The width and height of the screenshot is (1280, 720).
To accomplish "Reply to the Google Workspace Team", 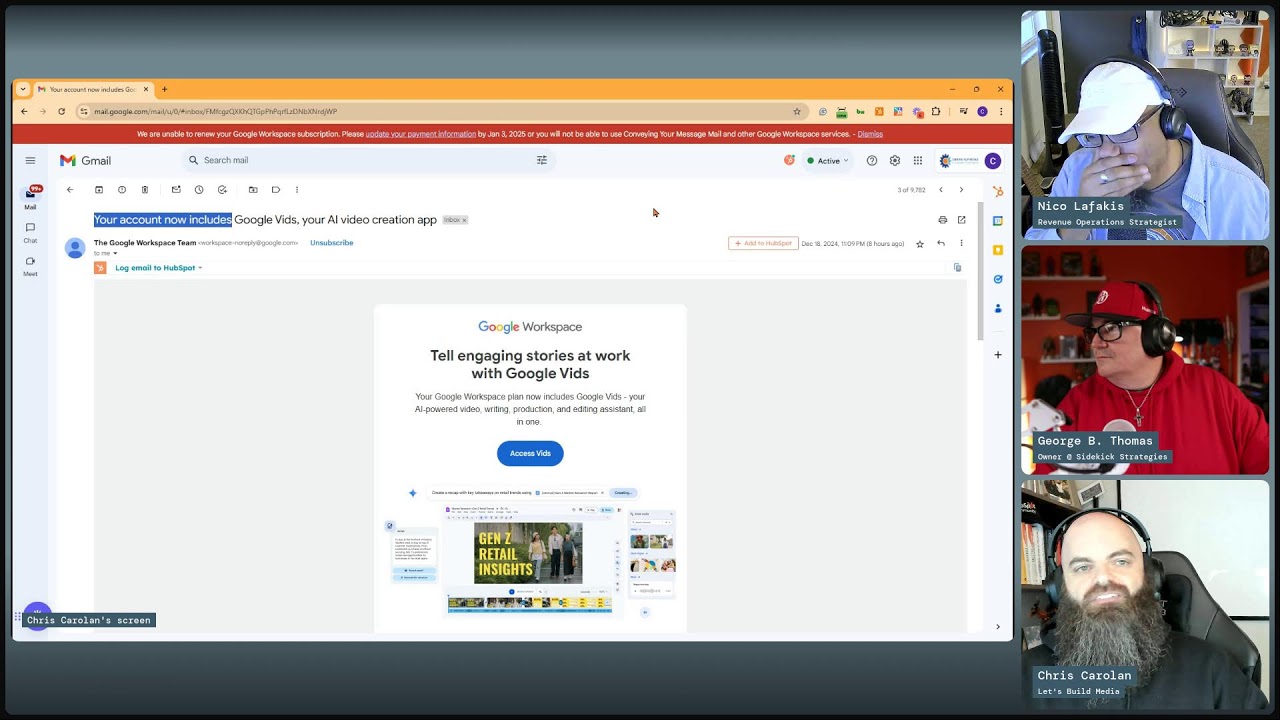I will tap(941, 243).
